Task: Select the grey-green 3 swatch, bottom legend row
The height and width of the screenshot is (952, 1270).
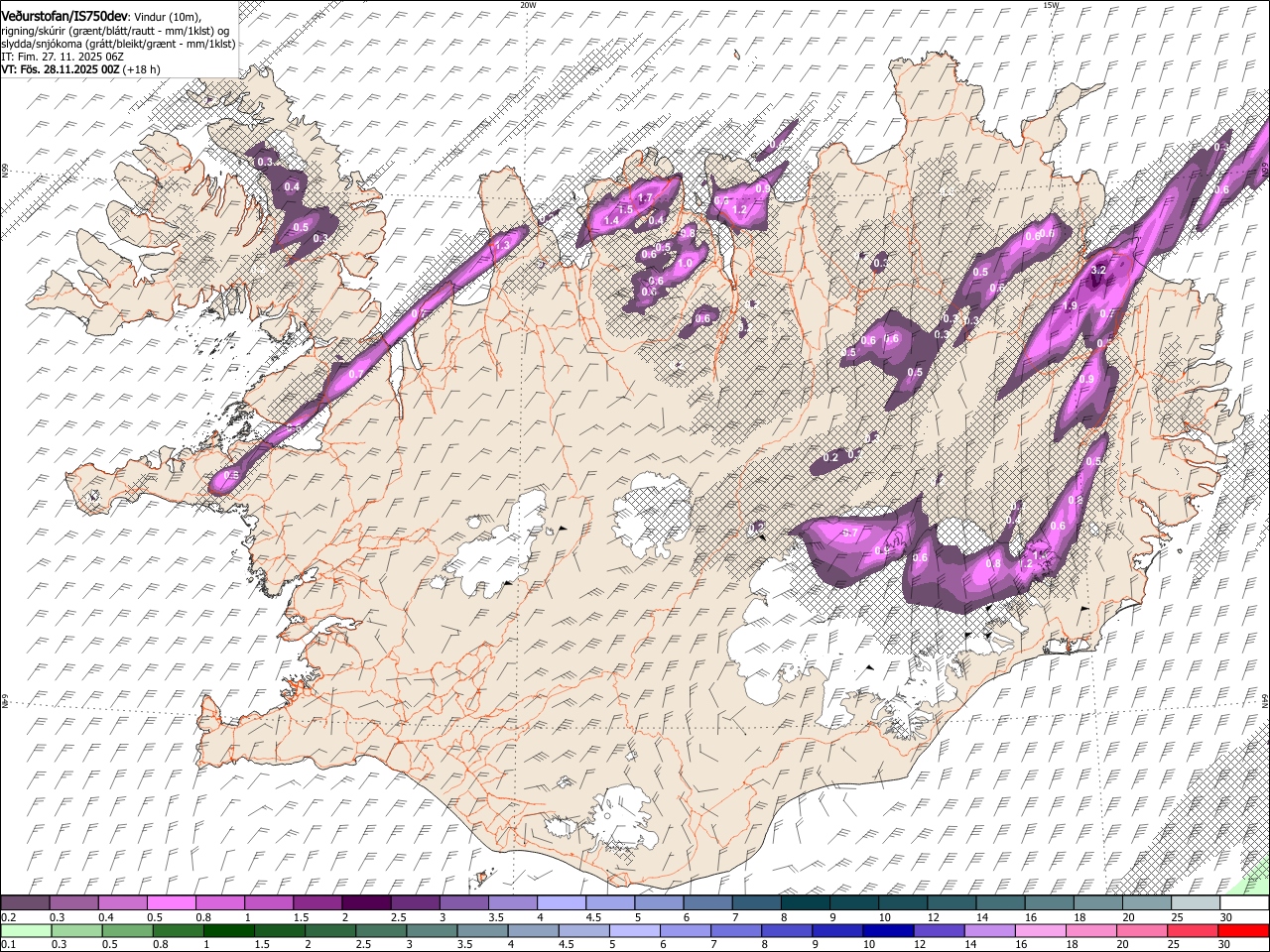Action: pyautogui.click(x=431, y=930)
